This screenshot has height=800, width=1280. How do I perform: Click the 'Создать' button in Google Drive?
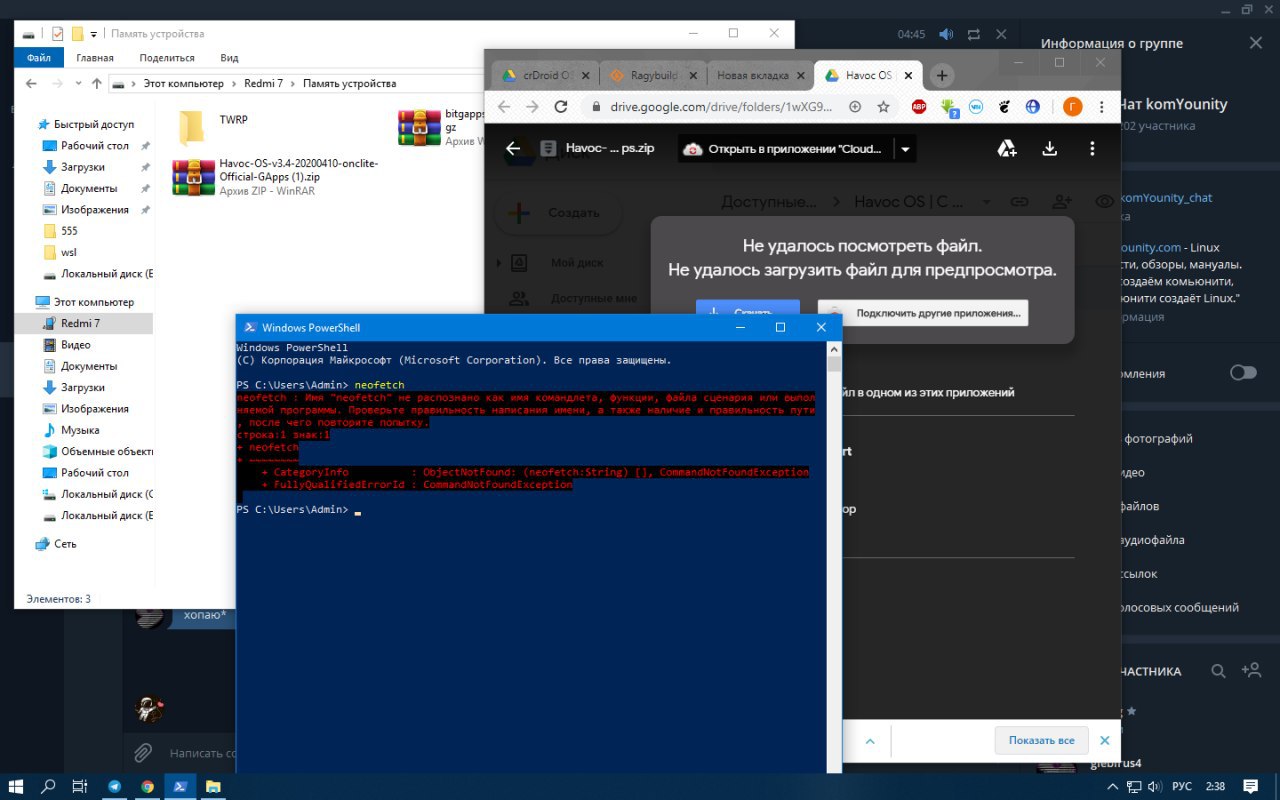(x=560, y=213)
